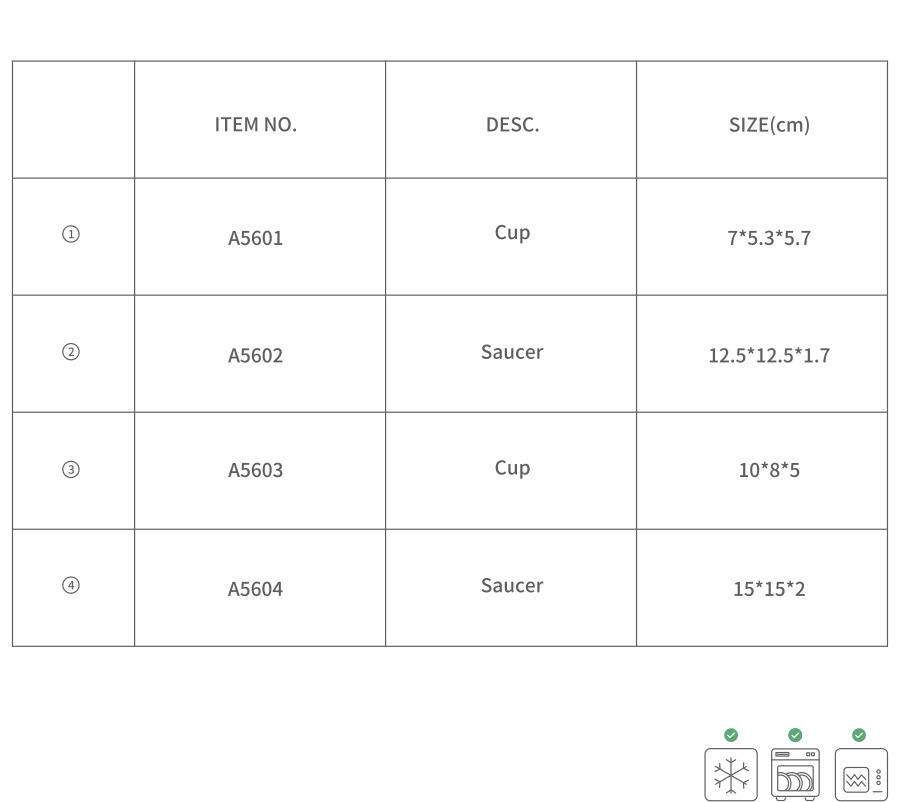Click green checkmark above the microwave icon
Screen dimensions: 900x802
(859, 735)
